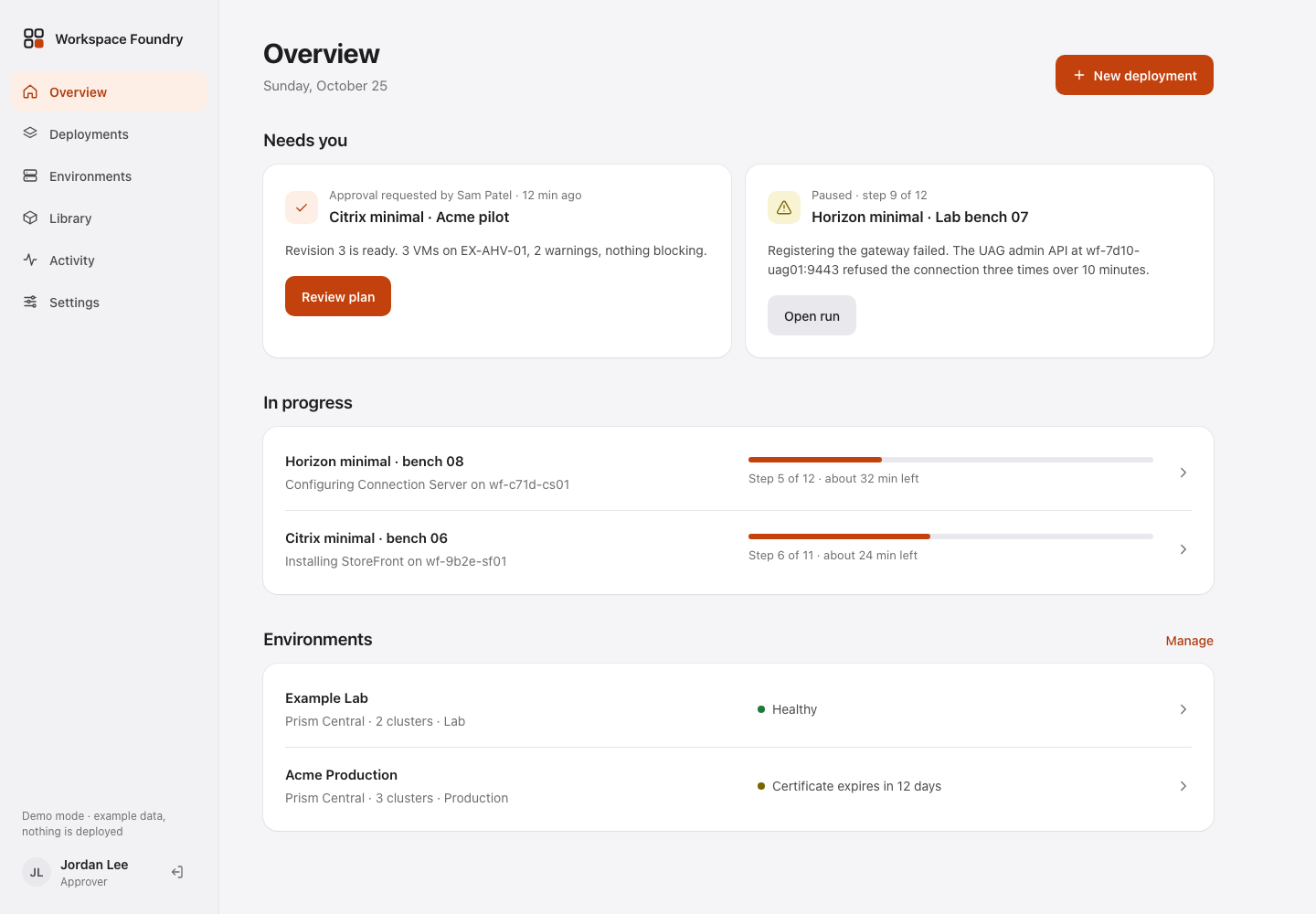The width and height of the screenshot is (1316, 914).
Task: Click the Workspace Foundry logo icon
Action: 34,38
